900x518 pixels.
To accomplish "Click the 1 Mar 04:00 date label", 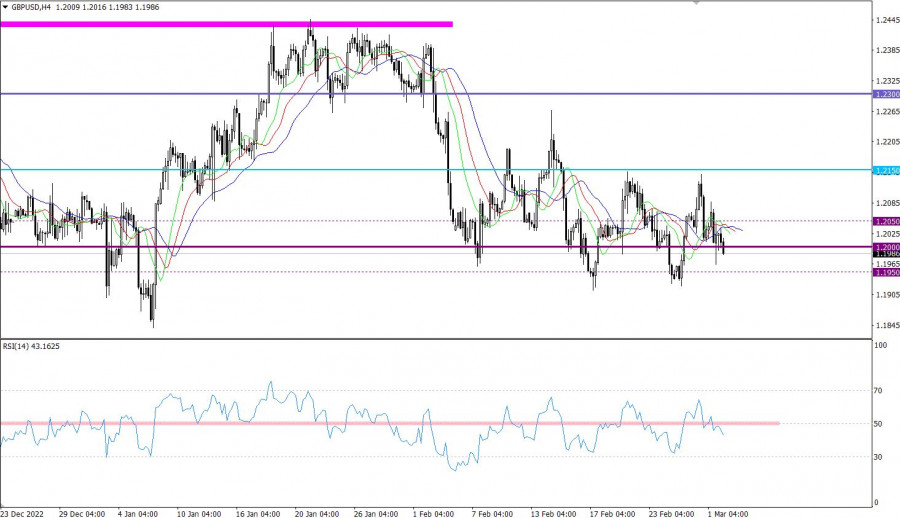I will (728, 513).
